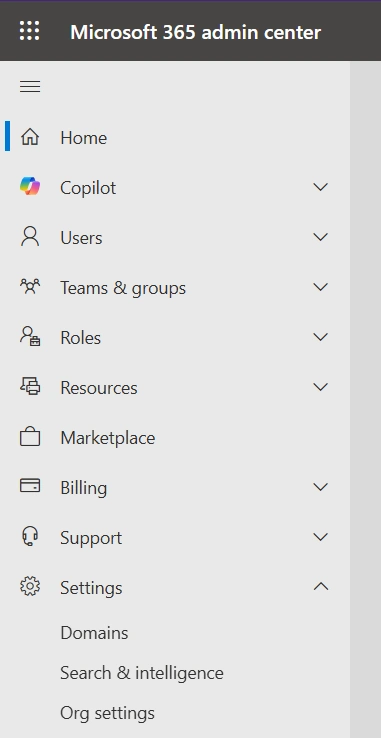Expand the Resources chevron
The width and height of the screenshot is (381, 738).
(320, 387)
